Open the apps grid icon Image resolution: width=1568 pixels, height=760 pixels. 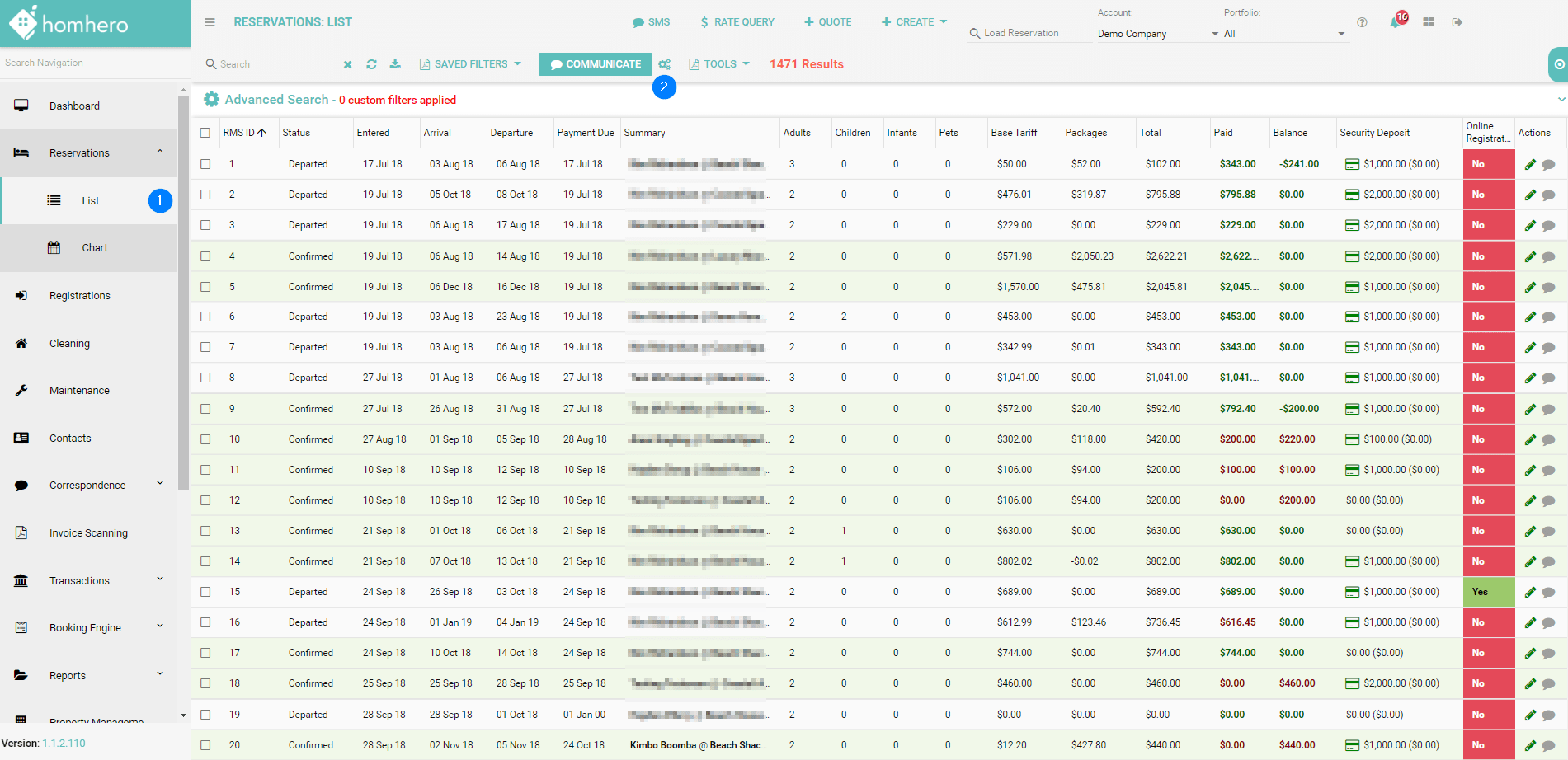point(1429,22)
